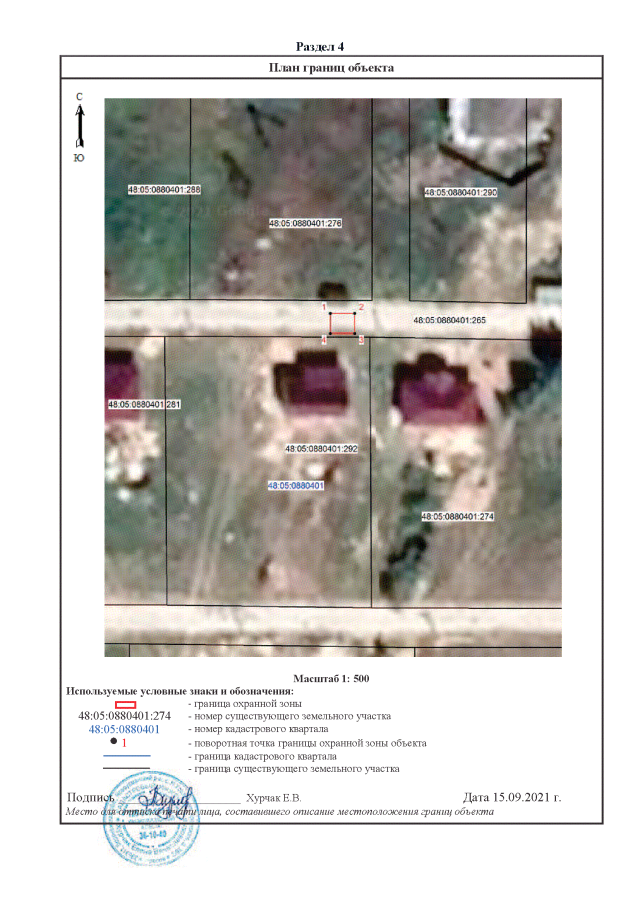Select parcel label 48:05:0880401:265
640x905 pixels.
click(x=449, y=321)
